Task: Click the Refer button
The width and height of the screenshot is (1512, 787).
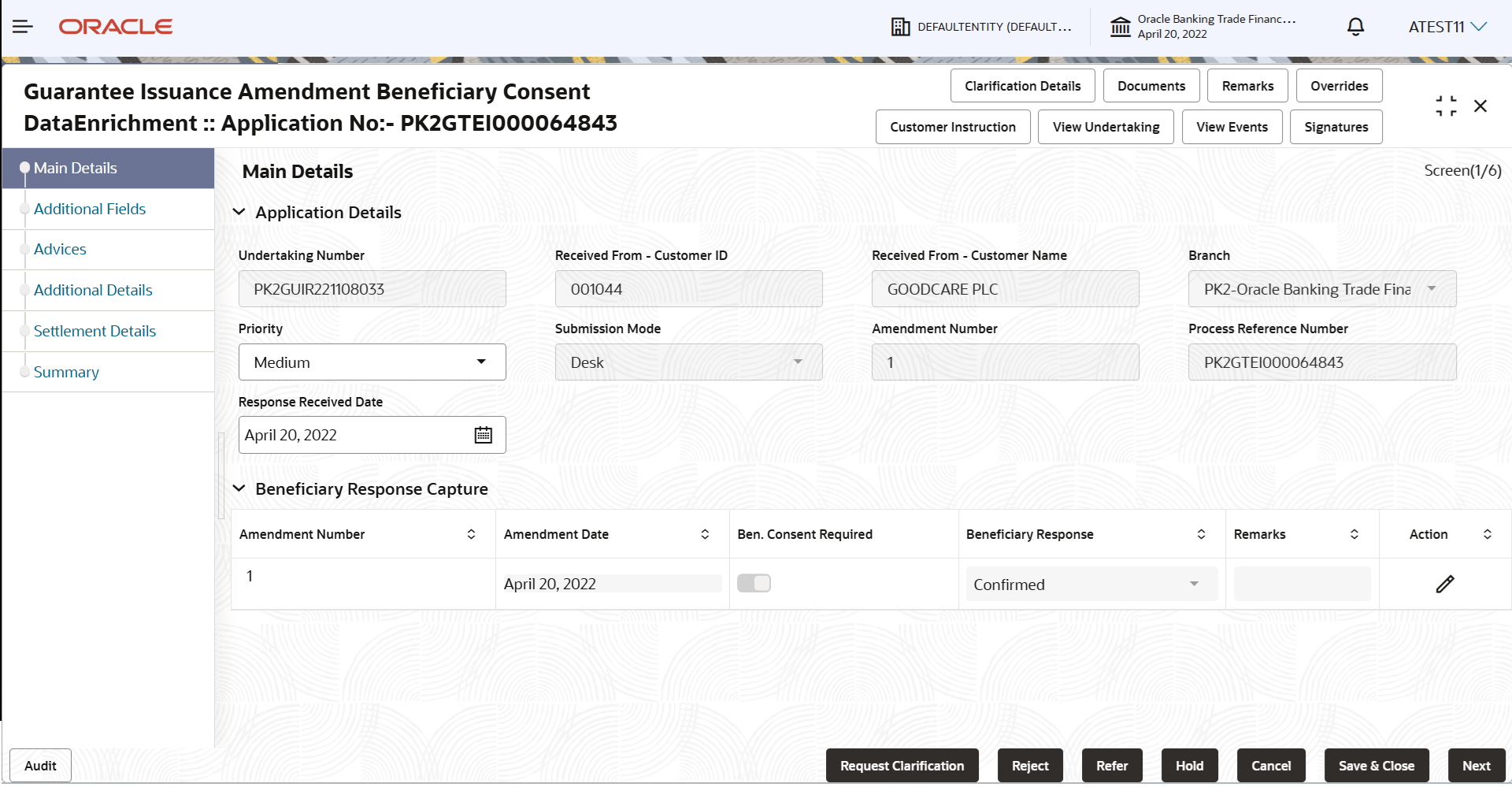Action: click(x=1112, y=766)
